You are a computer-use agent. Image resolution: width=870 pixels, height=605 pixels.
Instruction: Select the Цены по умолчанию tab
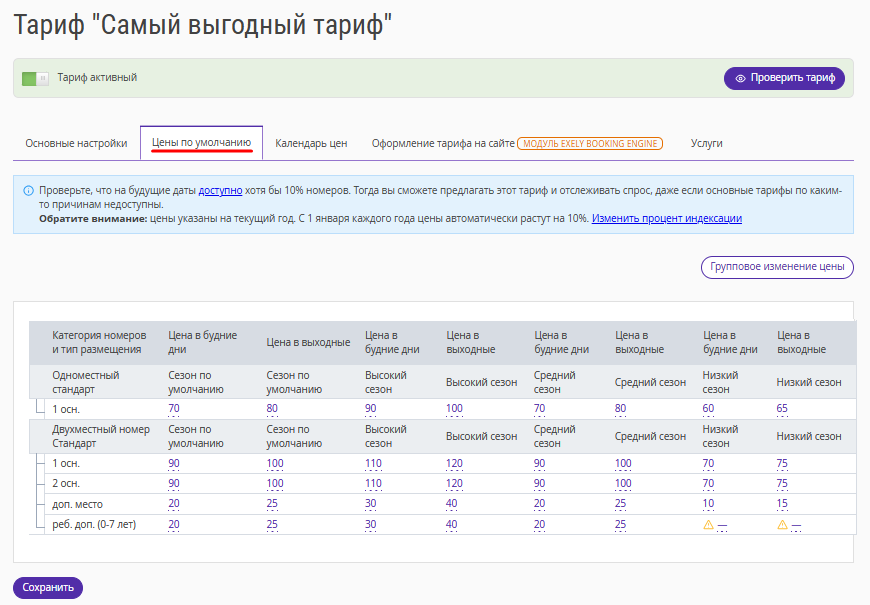201,143
